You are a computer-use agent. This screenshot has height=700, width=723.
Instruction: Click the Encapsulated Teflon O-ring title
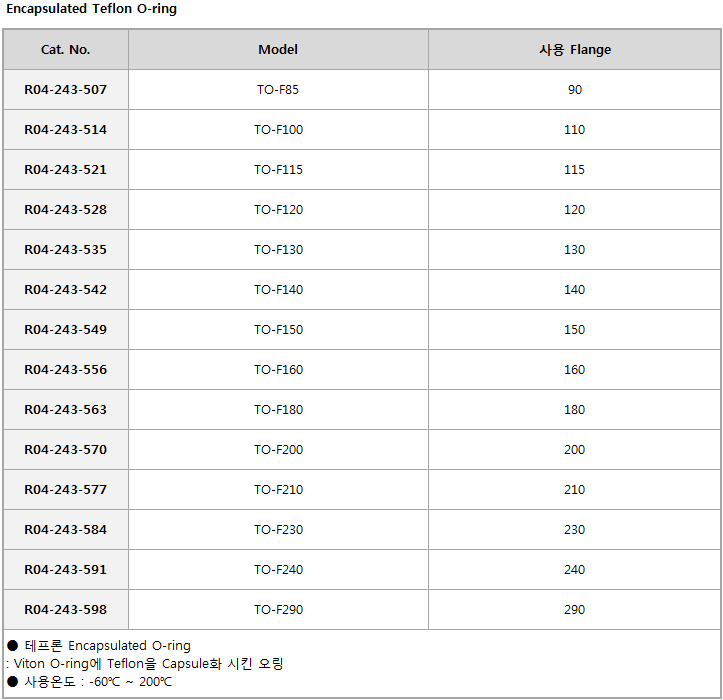pos(91,9)
